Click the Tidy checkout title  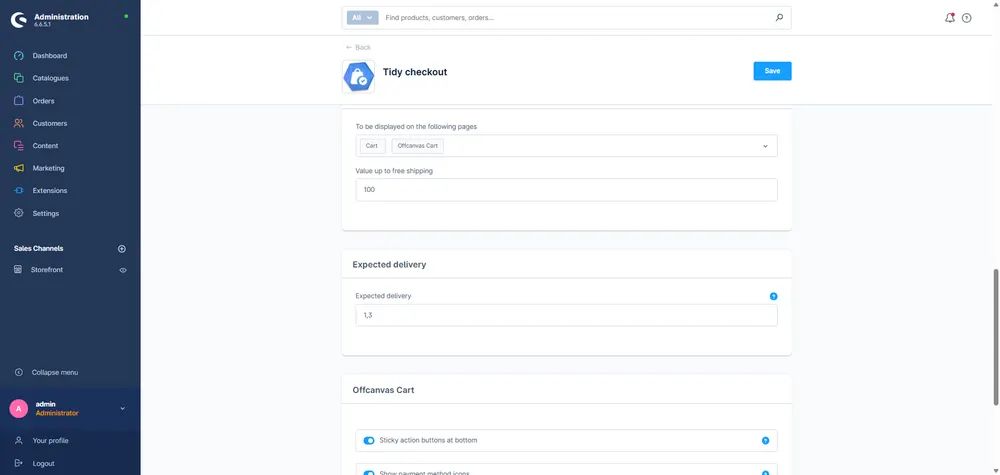pos(415,72)
